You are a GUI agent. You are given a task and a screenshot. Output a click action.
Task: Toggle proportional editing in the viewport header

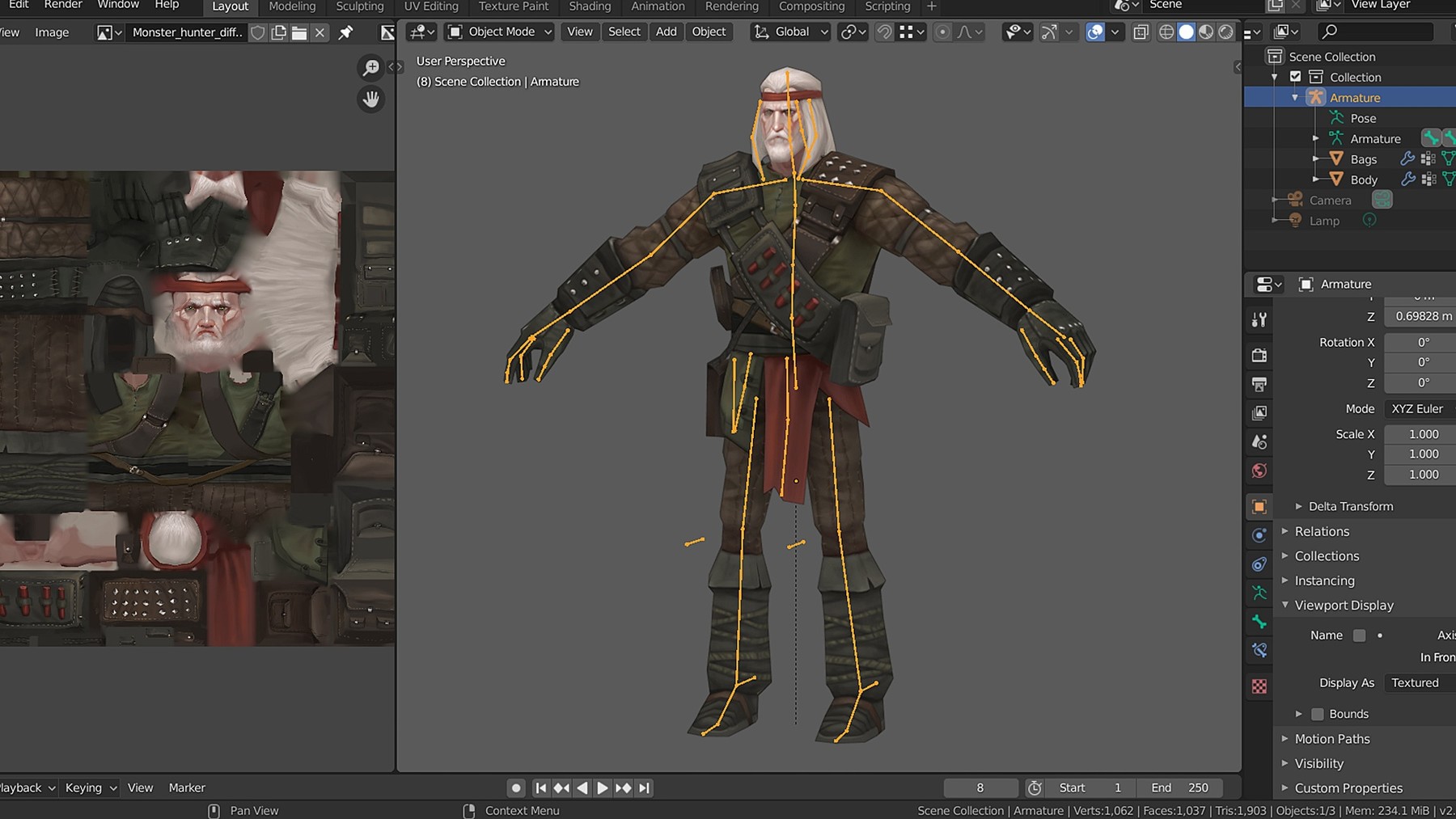(942, 32)
